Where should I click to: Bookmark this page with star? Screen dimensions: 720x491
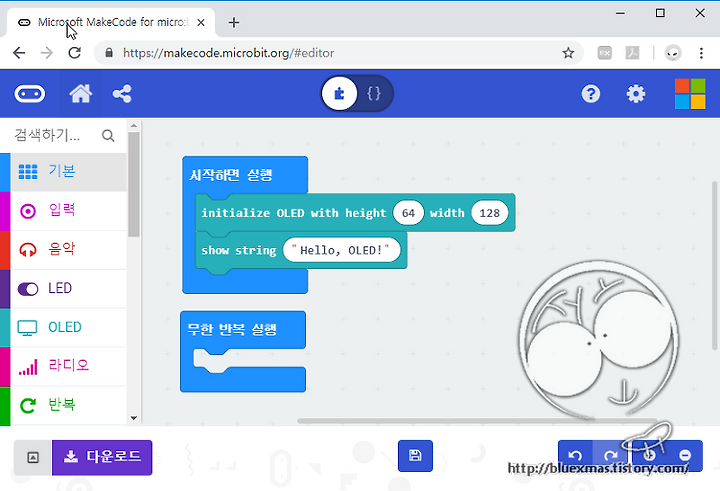[x=568, y=53]
